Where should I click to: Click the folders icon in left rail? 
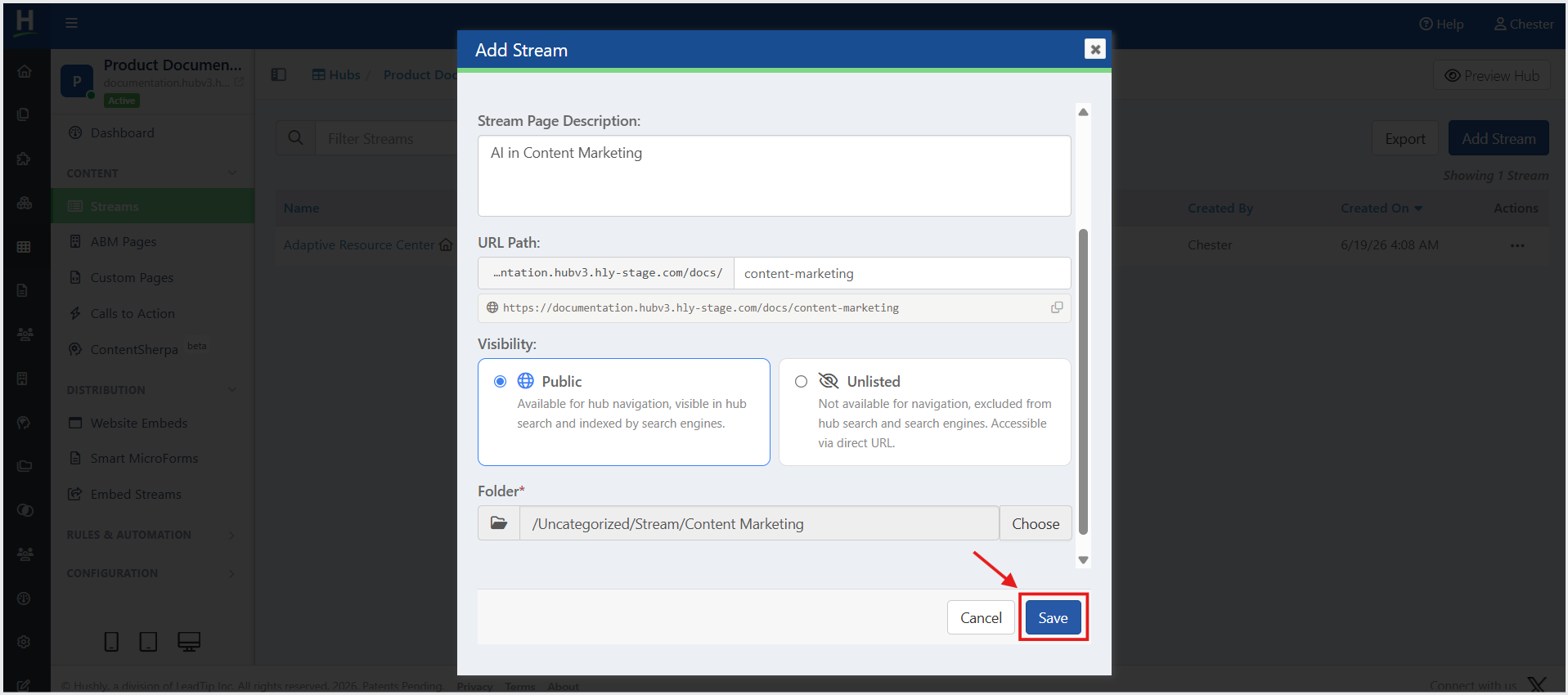[x=25, y=466]
